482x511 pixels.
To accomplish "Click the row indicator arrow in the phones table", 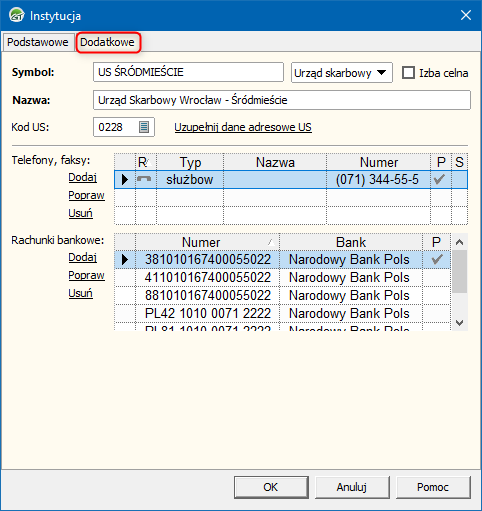I will pos(125,179).
